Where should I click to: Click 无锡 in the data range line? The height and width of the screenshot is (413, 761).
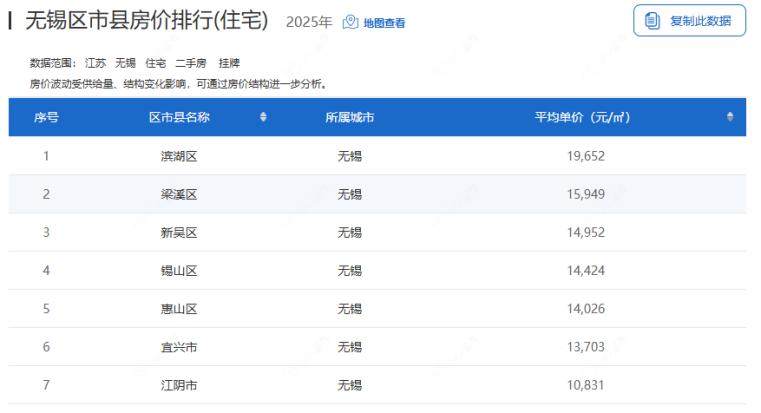(125, 63)
